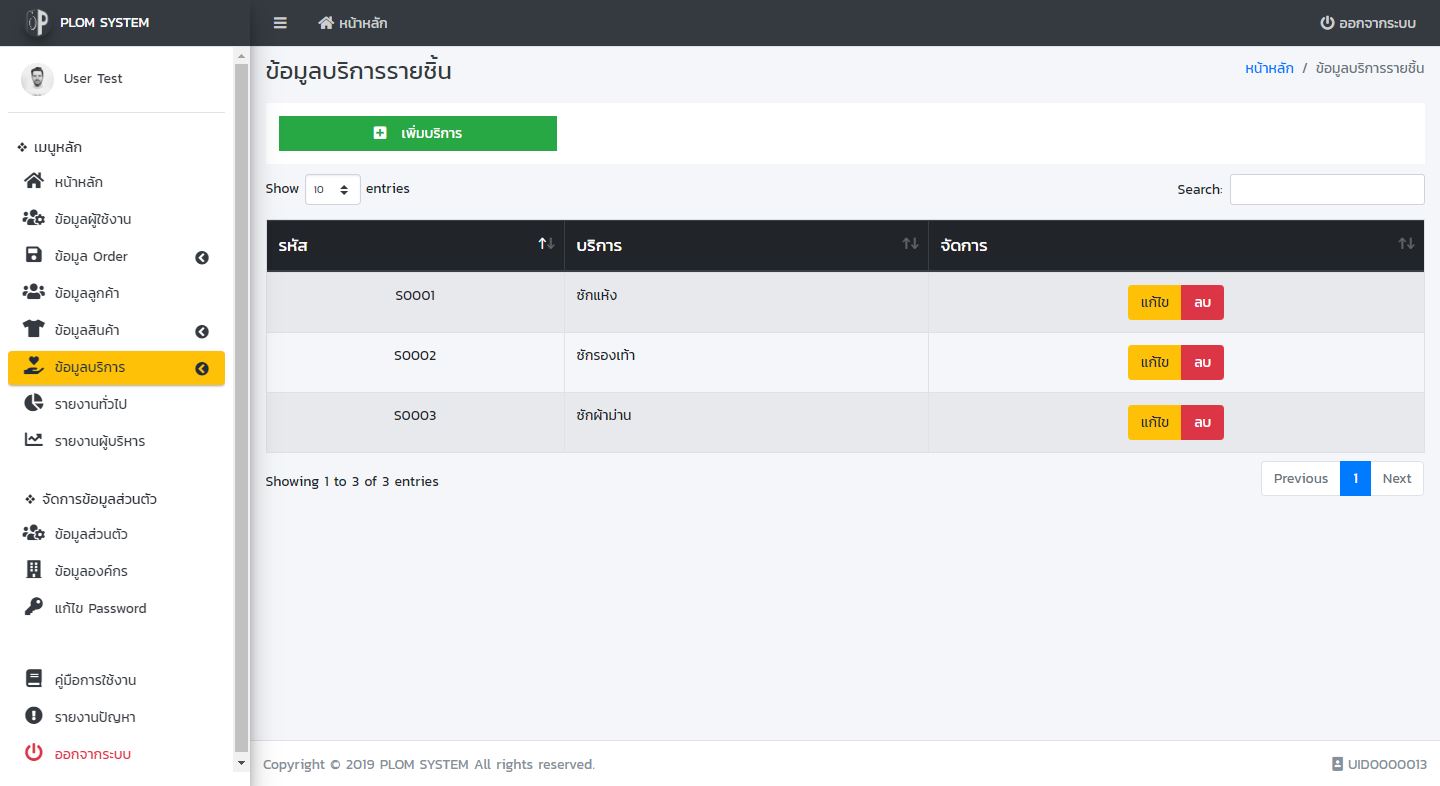Viewport: 1440px width, 786px height.
Task: Click the building icon for ข้อมูลองค์กร
Action: coord(34,571)
